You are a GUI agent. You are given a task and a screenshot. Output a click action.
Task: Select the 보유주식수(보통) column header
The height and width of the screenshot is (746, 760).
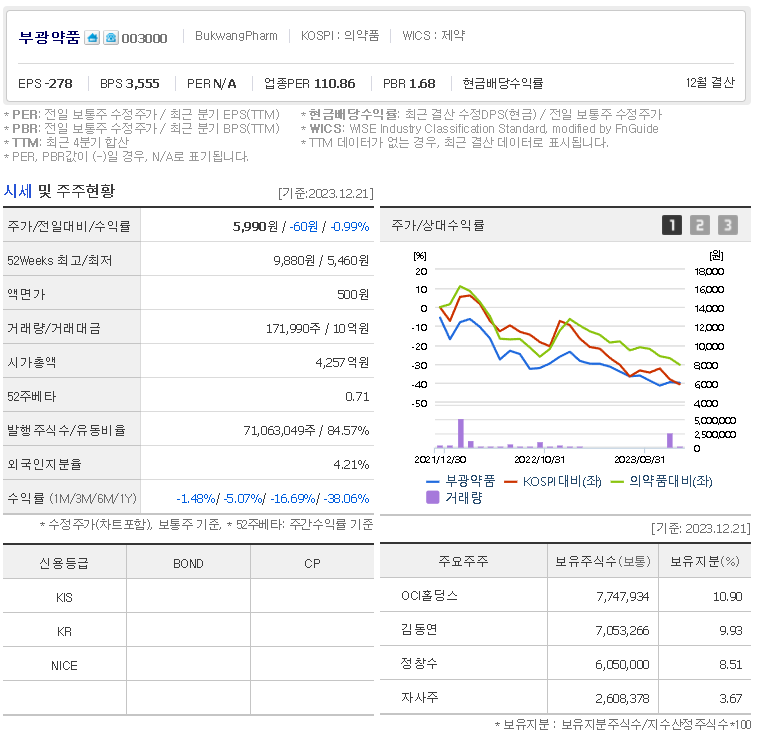click(x=602, y=561)
